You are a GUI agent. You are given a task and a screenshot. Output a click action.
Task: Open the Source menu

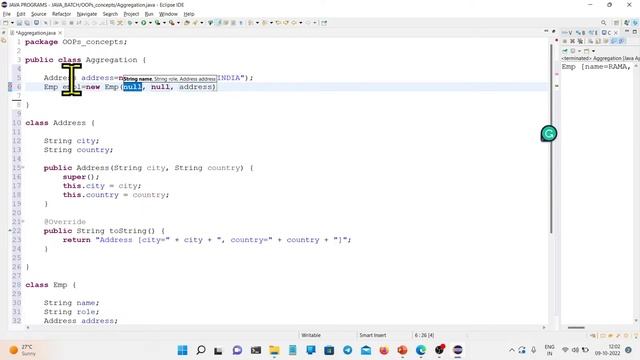point(39,14)
